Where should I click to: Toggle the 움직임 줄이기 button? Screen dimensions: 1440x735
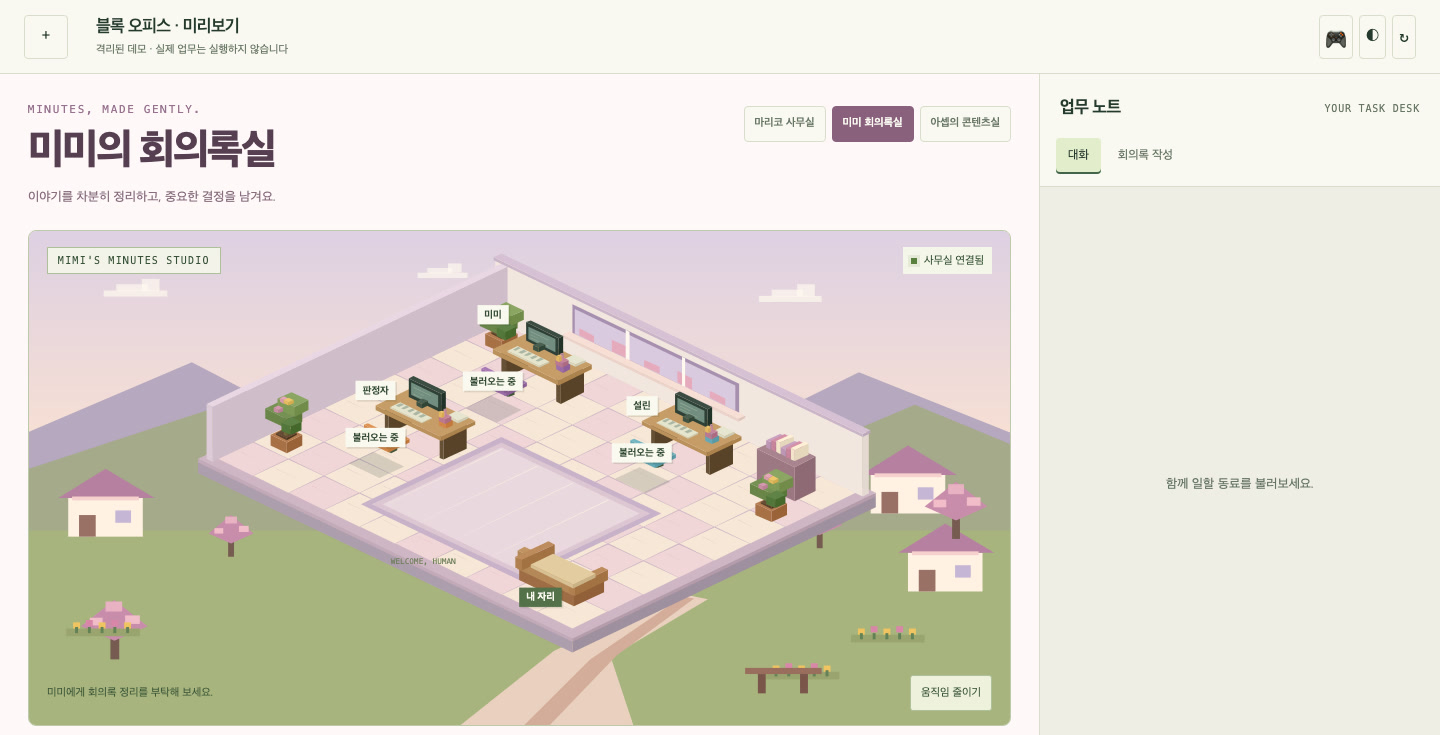[951, 693]
